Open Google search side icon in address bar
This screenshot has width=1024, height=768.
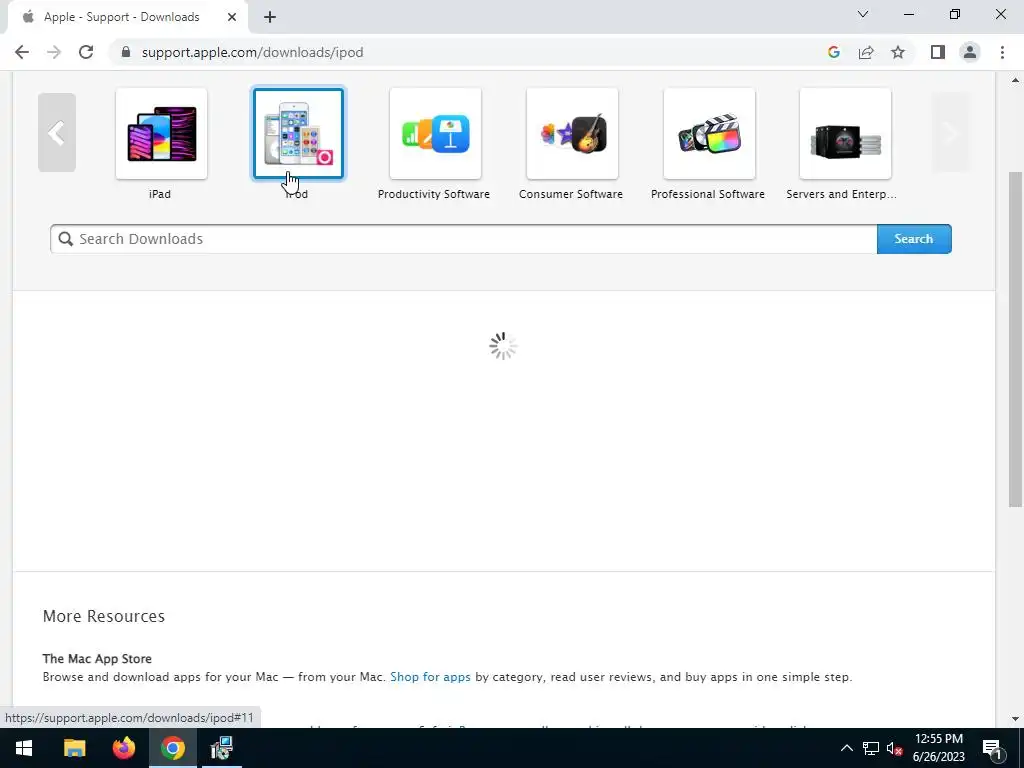point(833,52)
